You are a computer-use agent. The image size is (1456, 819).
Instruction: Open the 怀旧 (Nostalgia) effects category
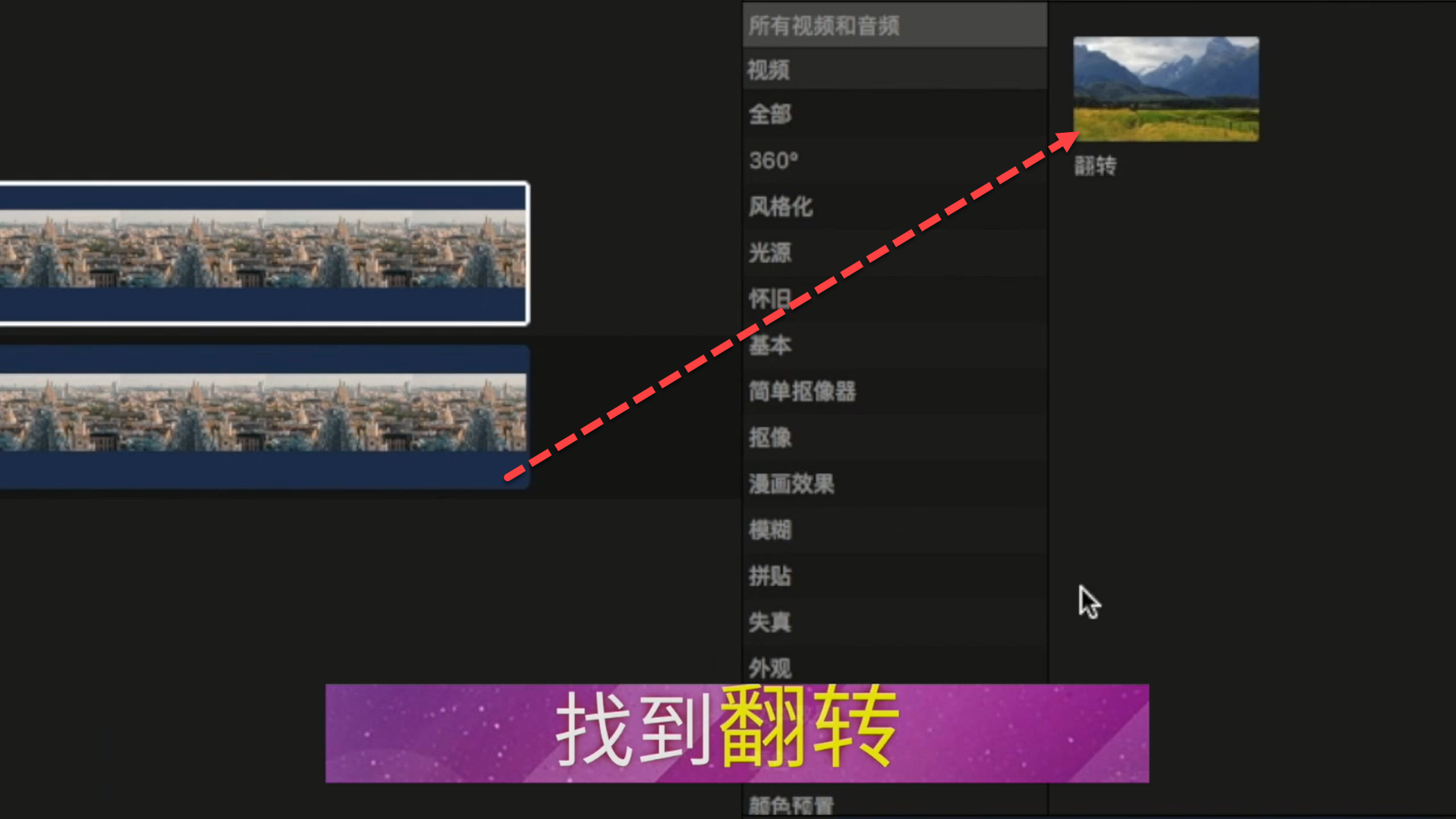pyautogui.click(x=768, y=298)
